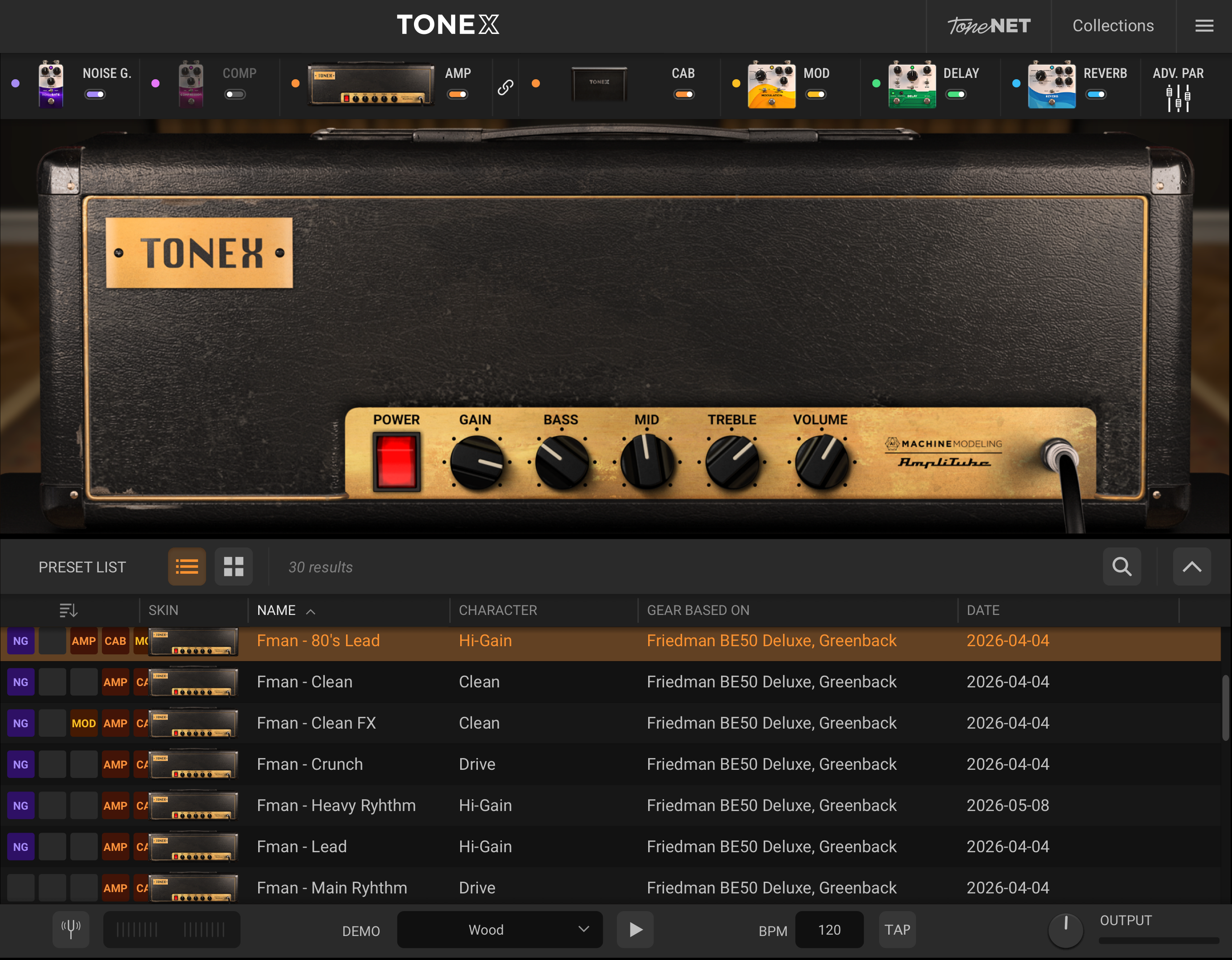This screenshot has height=960, width=1232.
Task: Switch preset list to list view
Action: [x=187, y=566]
